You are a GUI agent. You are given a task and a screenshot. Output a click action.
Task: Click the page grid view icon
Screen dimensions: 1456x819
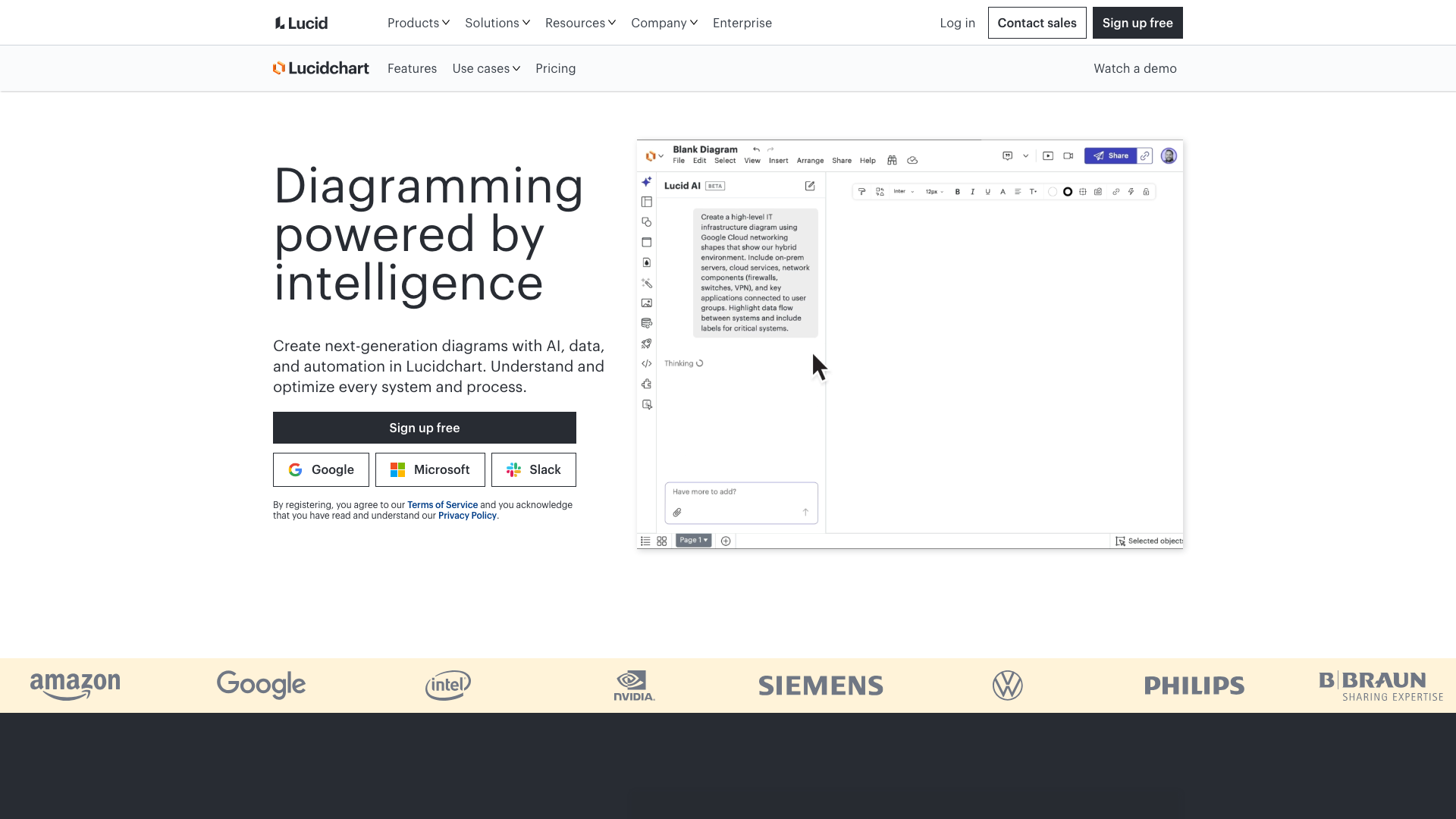[x=662, y=541]
